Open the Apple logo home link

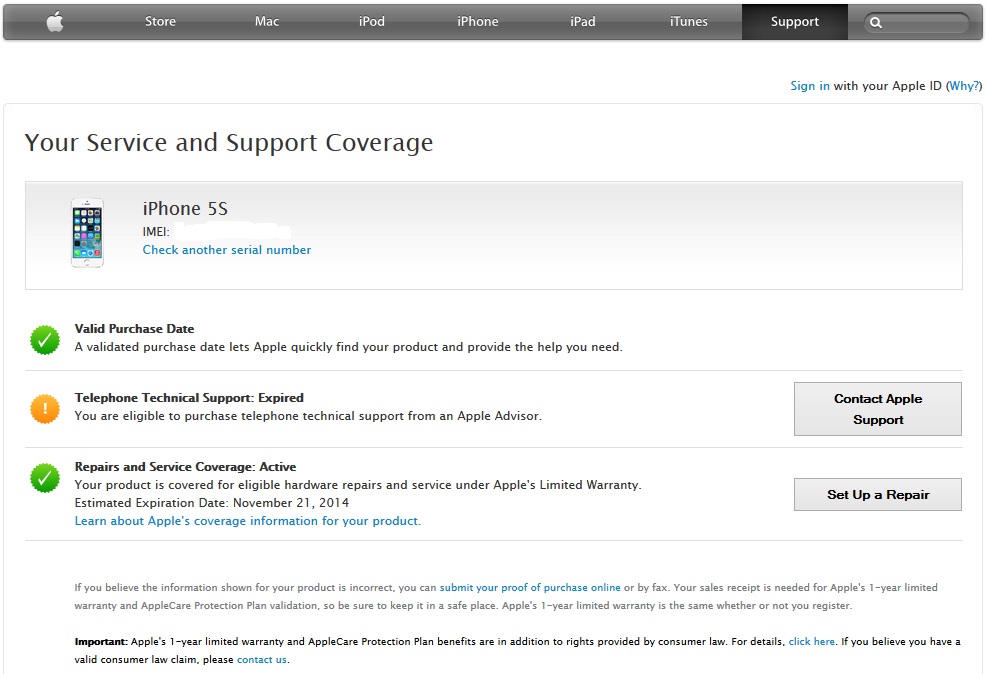pyautogui.click(x=55, y=22)
